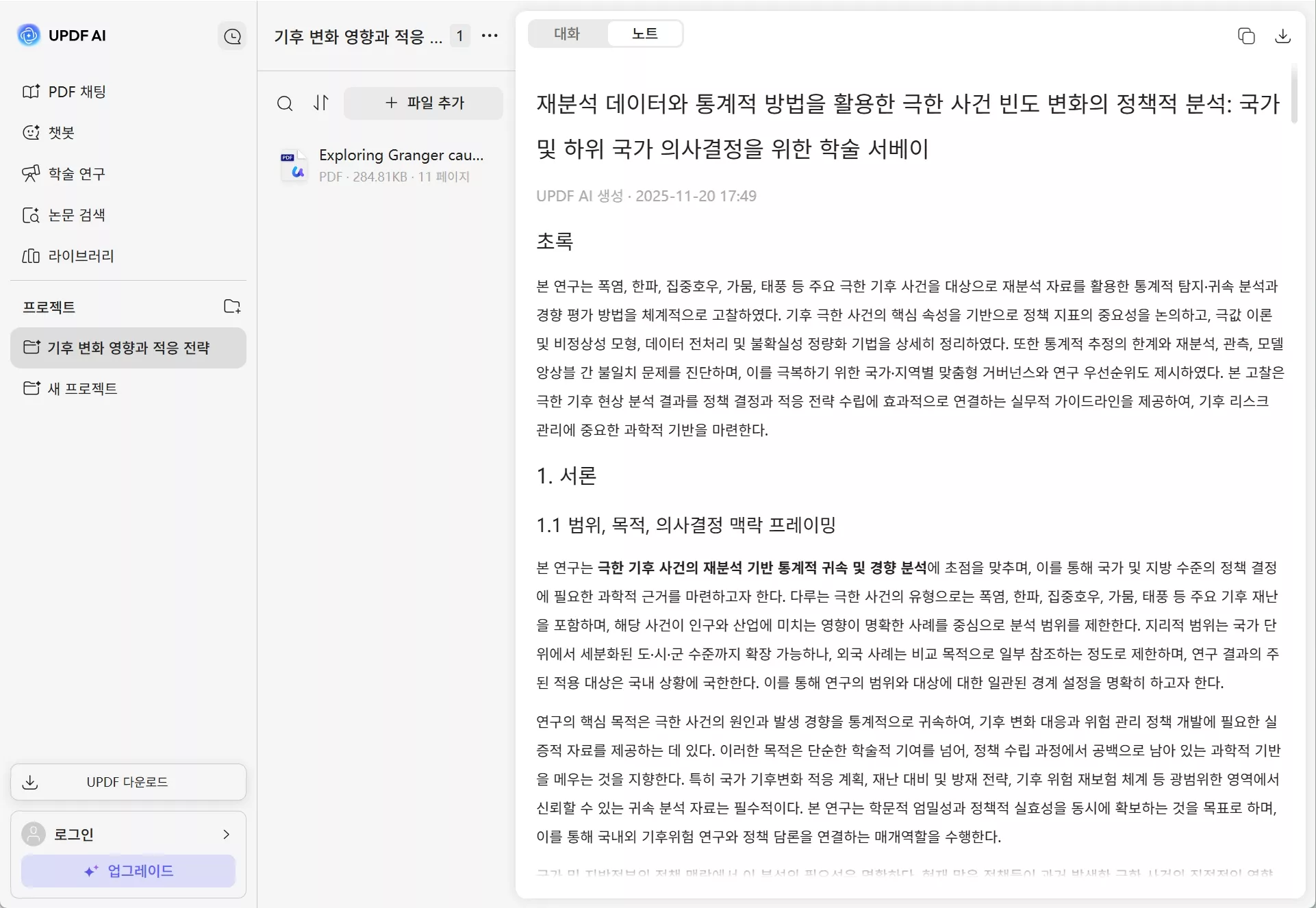Toggle the file sort order
This screenshot has height=908, width=1316.
pos(321,103)
